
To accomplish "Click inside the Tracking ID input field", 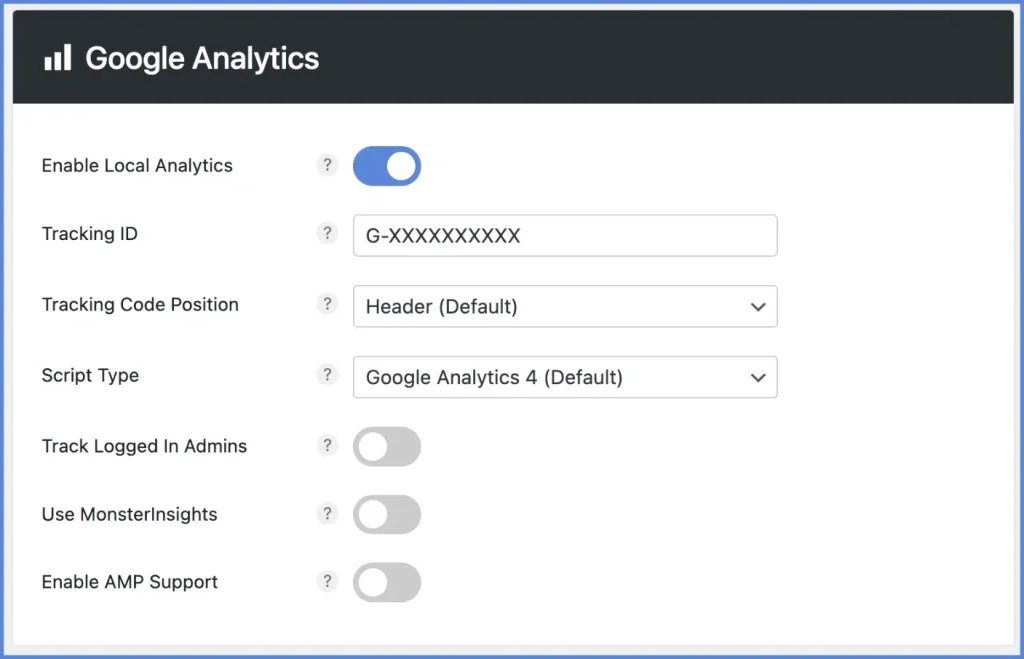I will coord(565,236).
